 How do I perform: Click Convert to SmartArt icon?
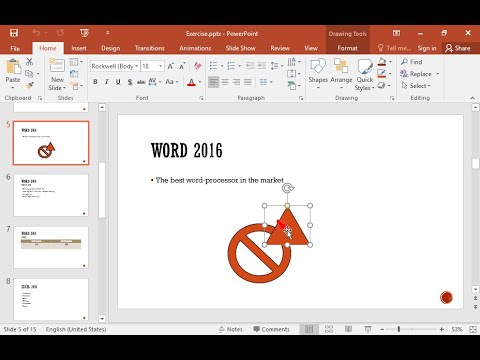coord(292,86)
